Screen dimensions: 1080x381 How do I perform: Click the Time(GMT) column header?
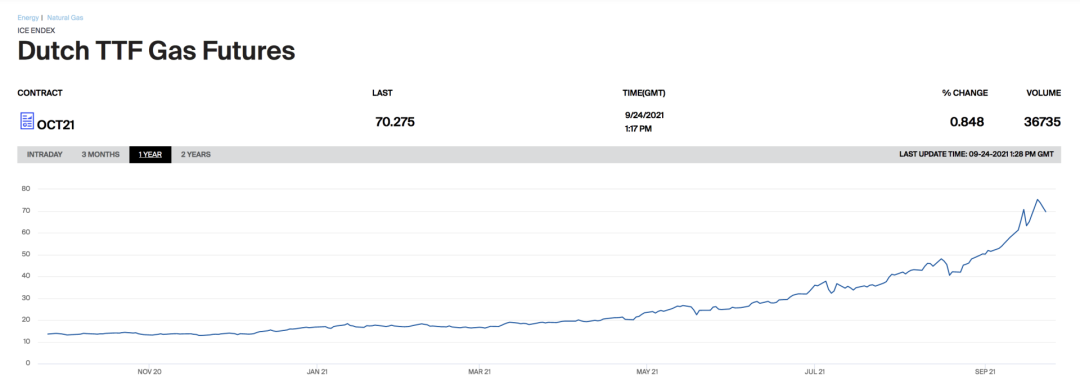644,92
